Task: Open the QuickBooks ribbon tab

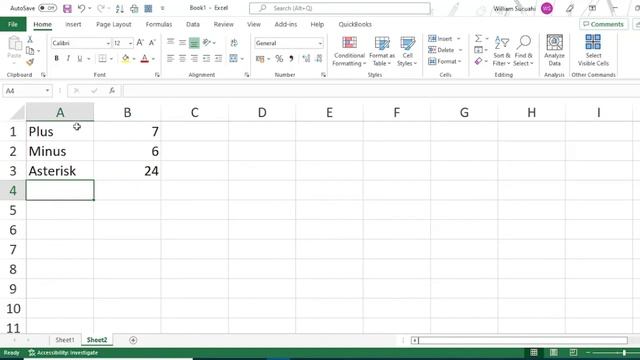Action: click(355, 24)
